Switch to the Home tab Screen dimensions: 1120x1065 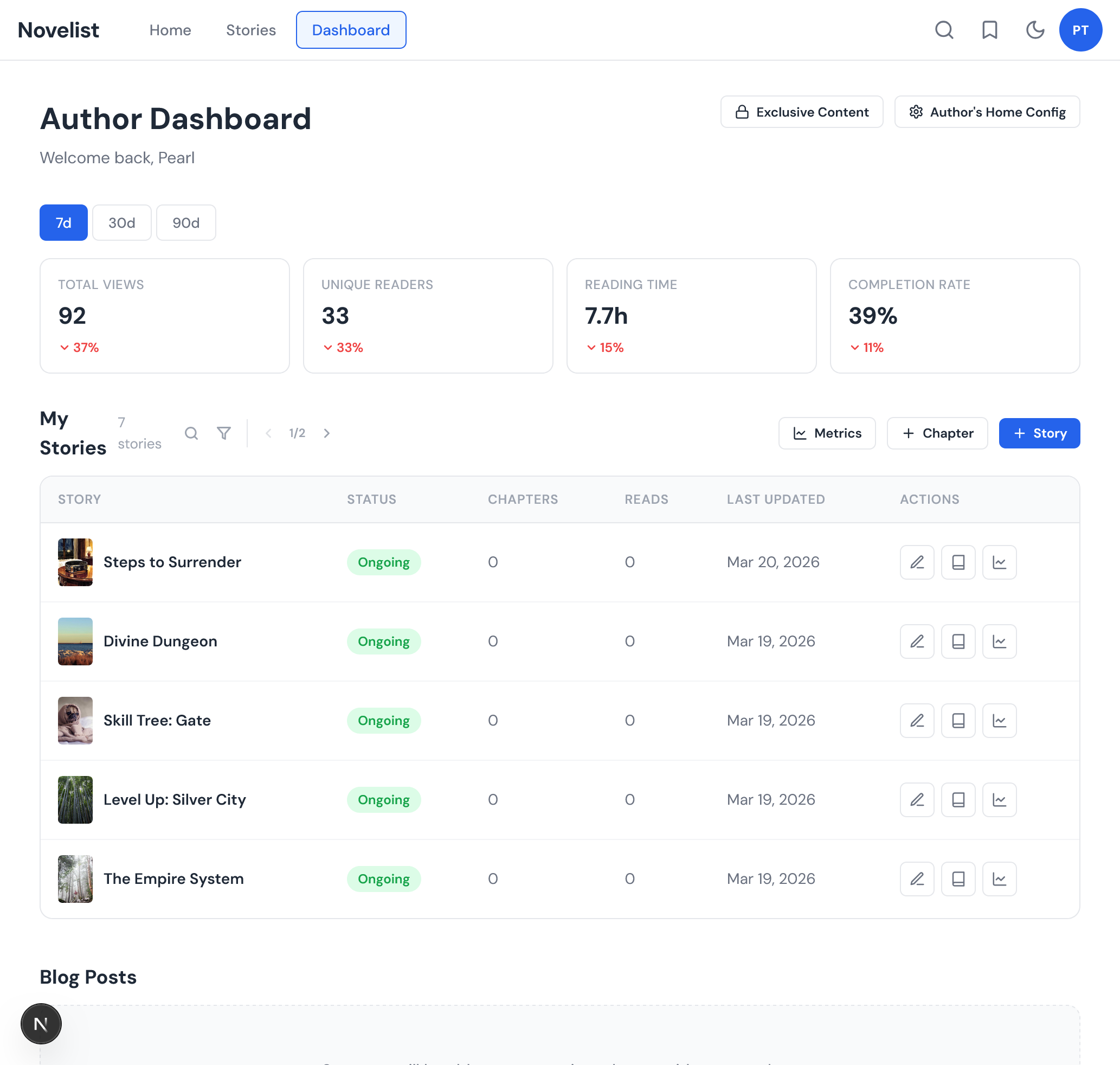(x=170, y=30)
